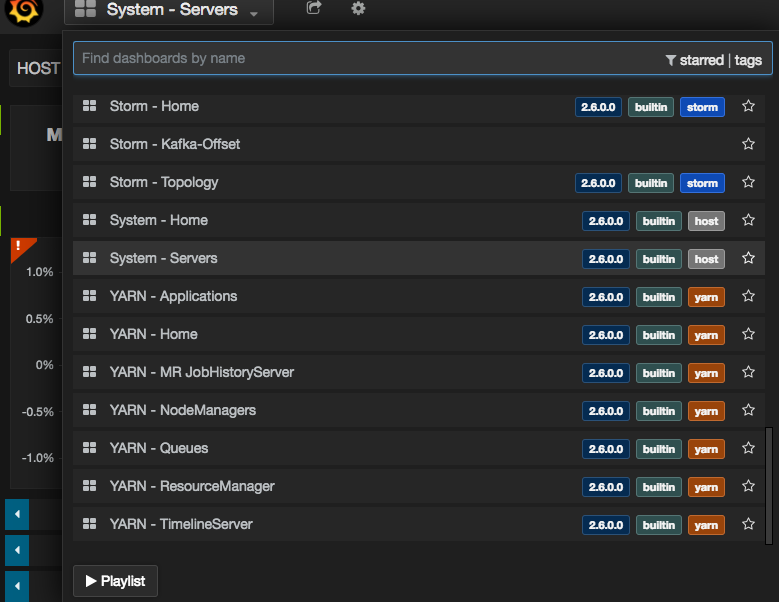Screen dimensions: 779x602
Task: Star the YARN - Applications dashboard
Action: tap(748, 296)
